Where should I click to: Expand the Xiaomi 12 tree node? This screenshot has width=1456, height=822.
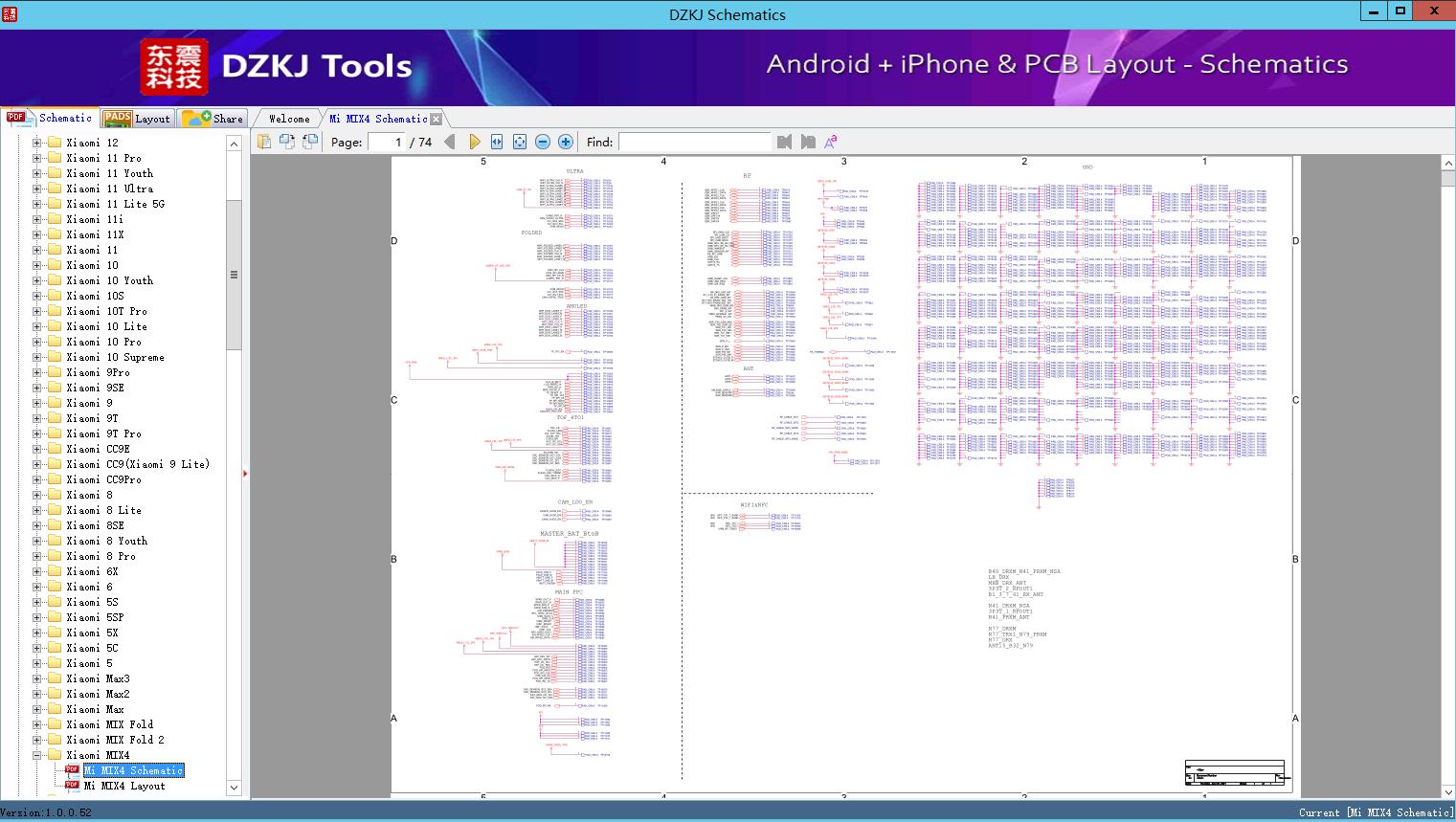tap(36, 143)
